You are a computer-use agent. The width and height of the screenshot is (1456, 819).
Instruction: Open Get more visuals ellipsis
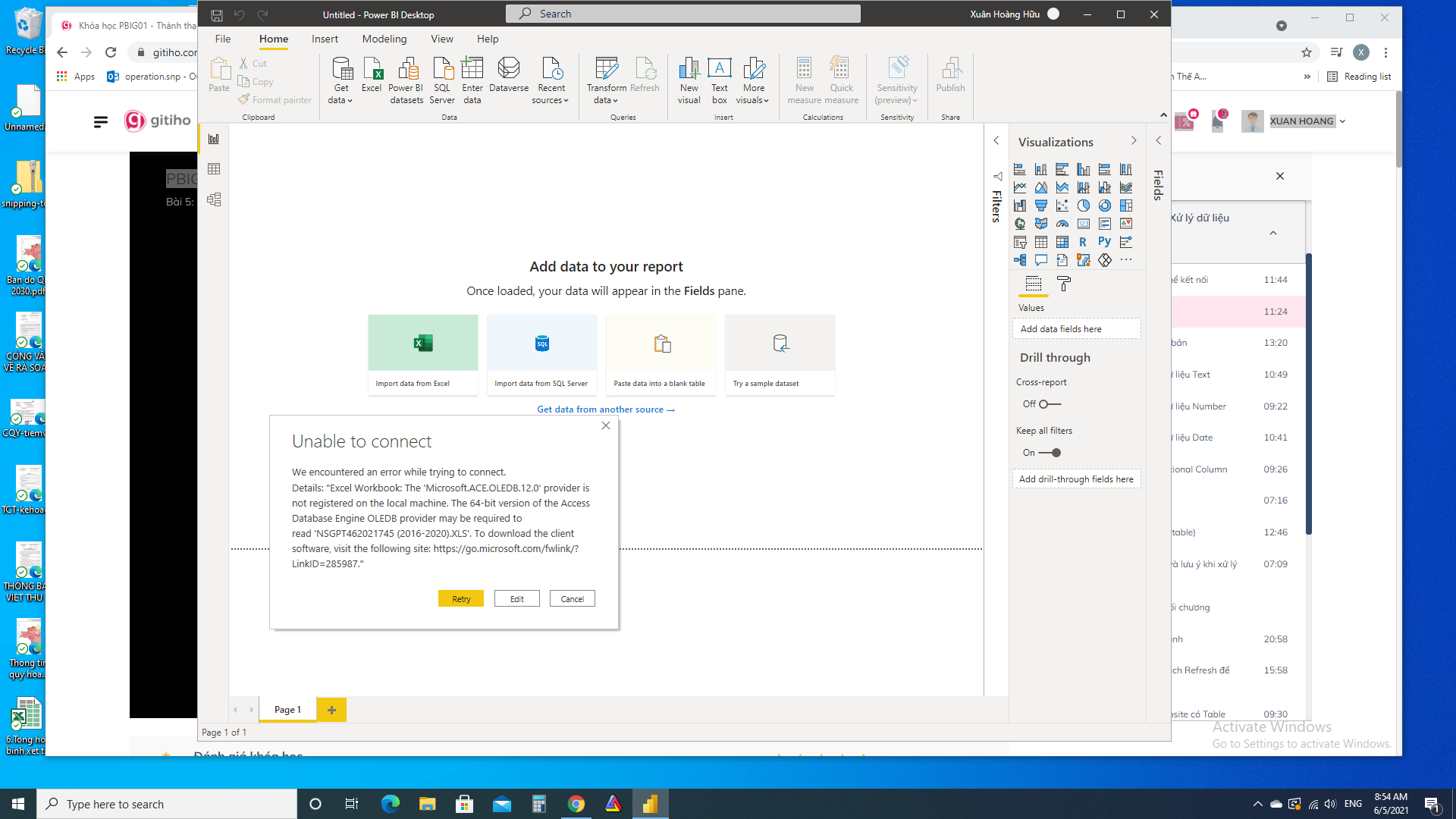[x=1126, y=260]
